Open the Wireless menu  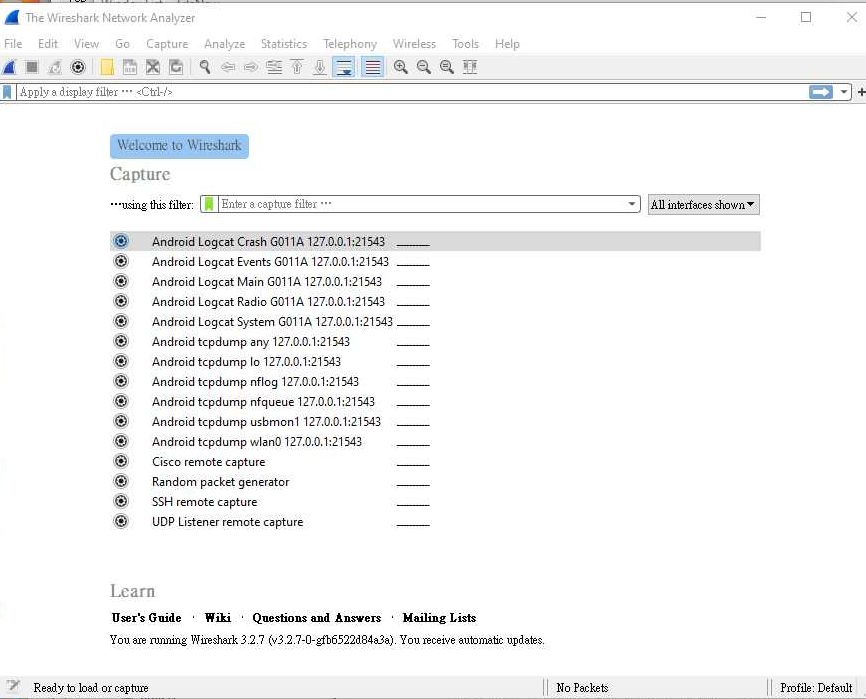click(414, 44)
